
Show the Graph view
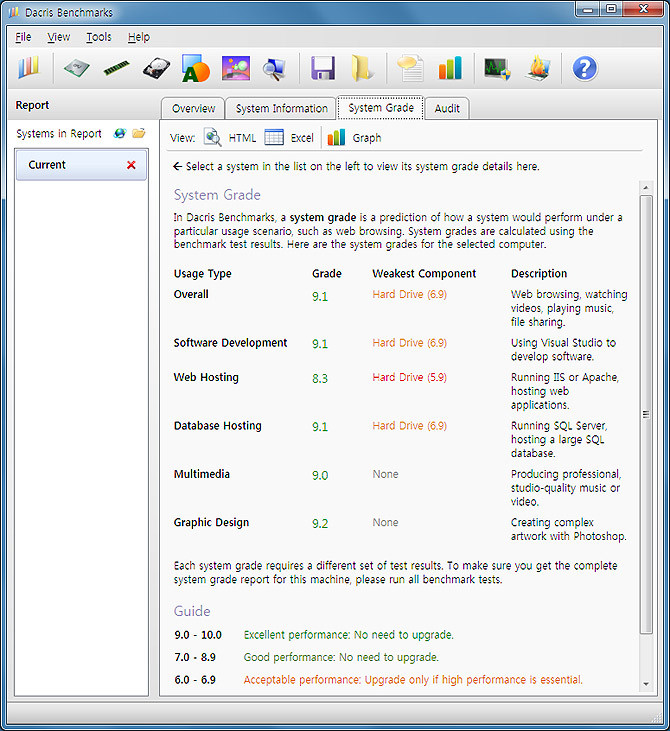pyautogui.click(x=355, y=138)
